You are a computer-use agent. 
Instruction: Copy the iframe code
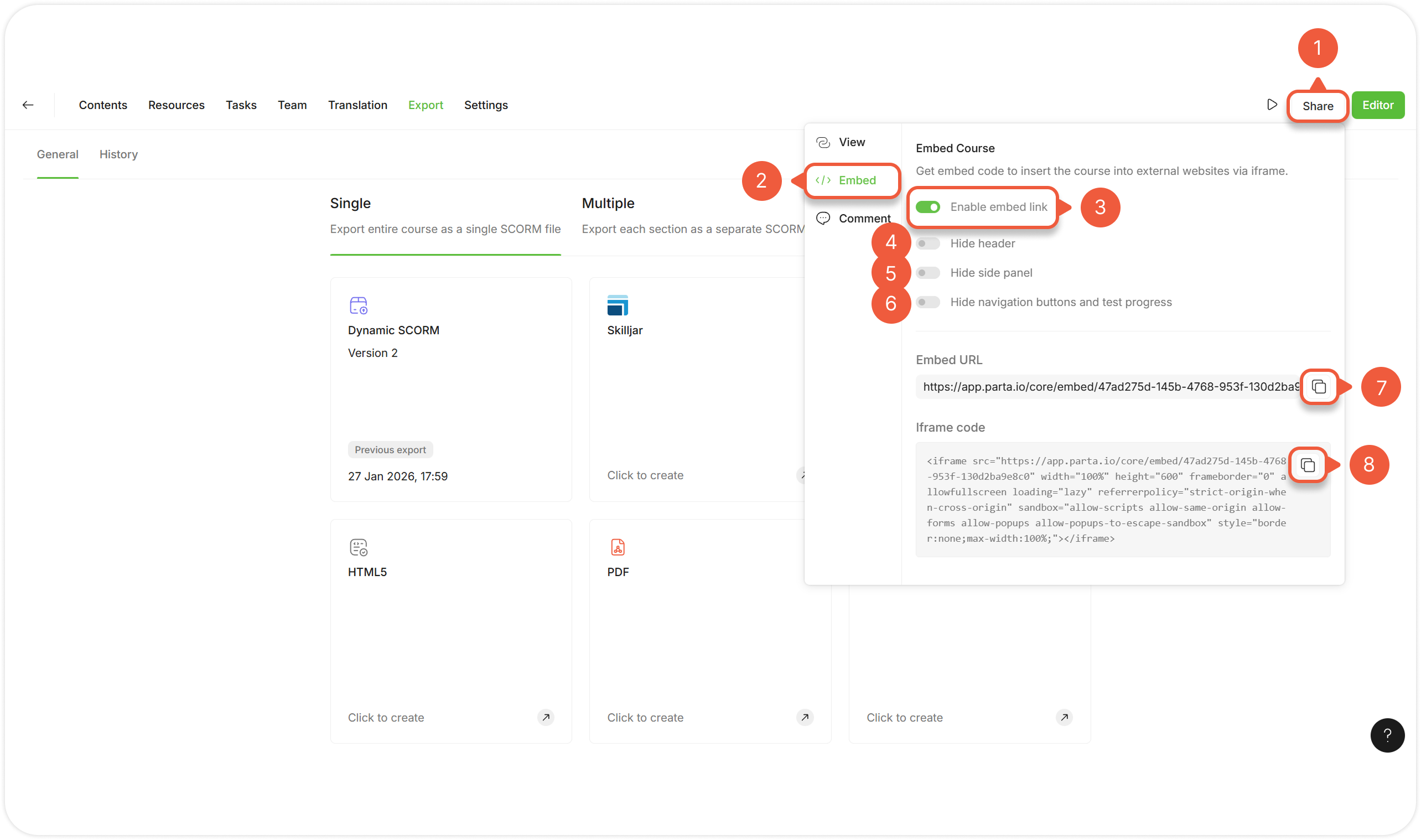tap(1307, 465)
